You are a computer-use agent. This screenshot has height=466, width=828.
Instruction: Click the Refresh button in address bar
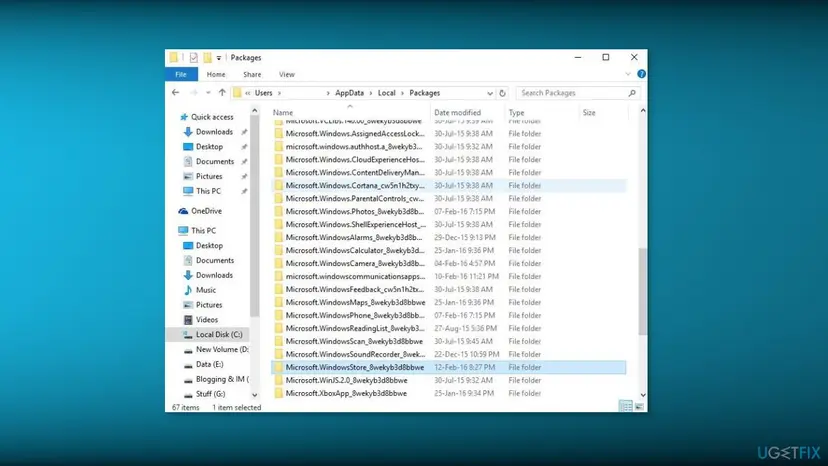(502, 93)
